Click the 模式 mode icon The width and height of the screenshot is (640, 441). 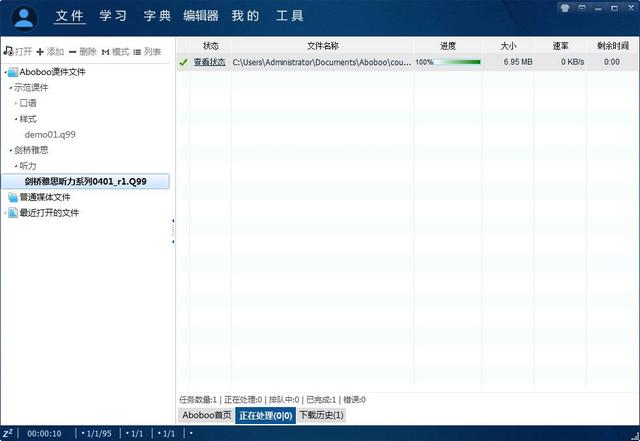click(x=105, y=51)
